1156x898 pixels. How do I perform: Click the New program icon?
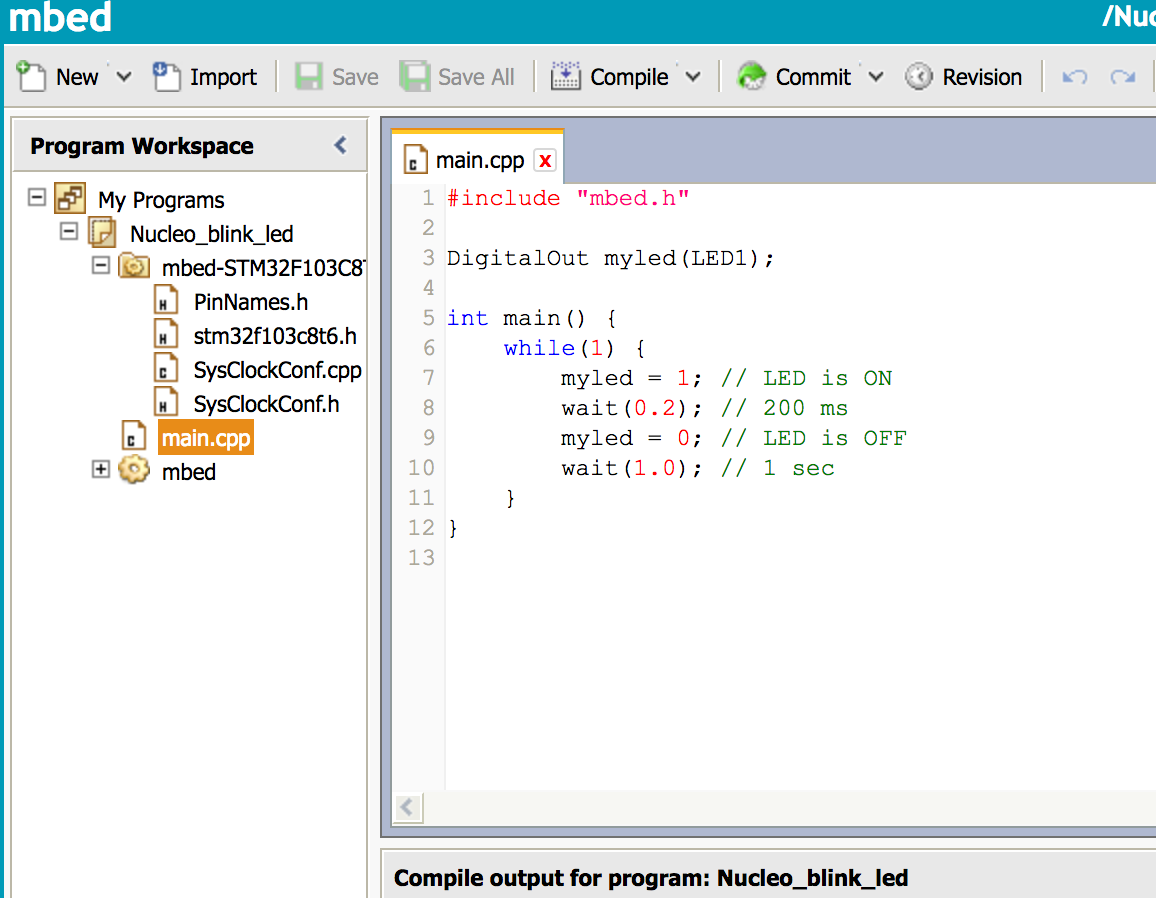(x=33, y=75)
